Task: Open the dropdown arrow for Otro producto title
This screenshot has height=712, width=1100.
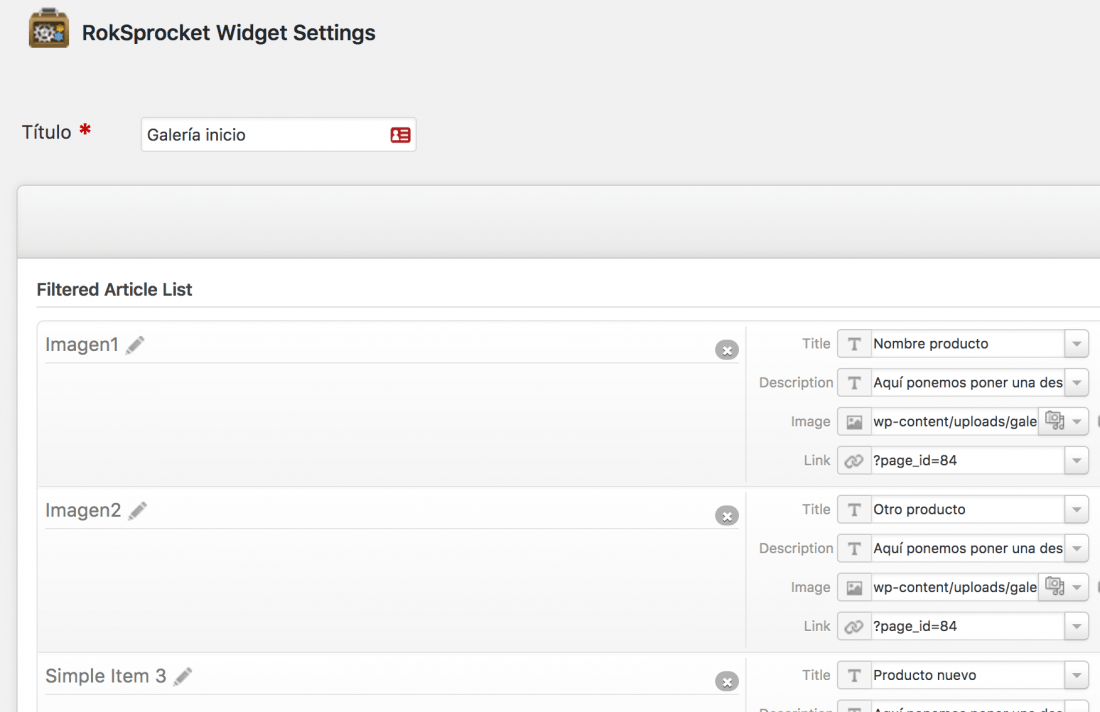Action: point(1076,509)
